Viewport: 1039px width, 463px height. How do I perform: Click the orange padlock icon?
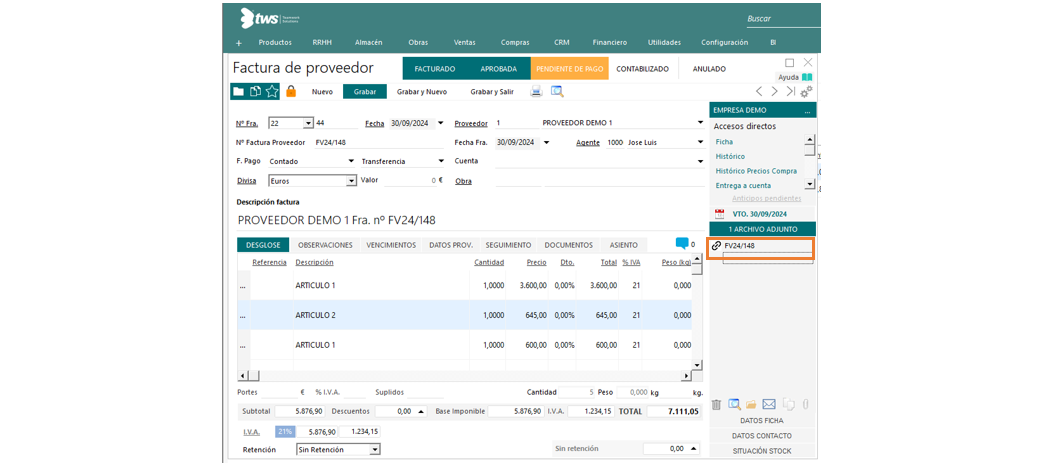point(291,91)
